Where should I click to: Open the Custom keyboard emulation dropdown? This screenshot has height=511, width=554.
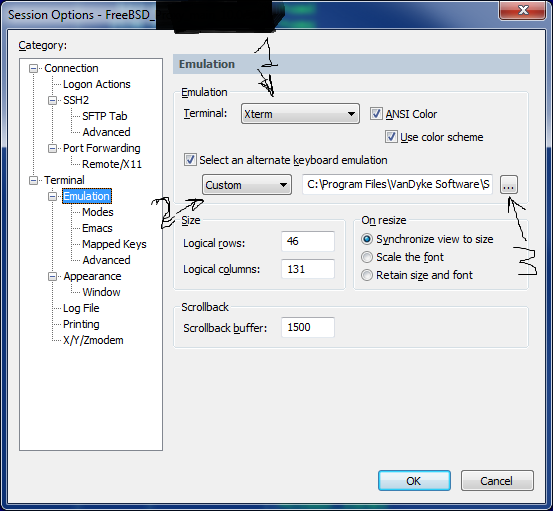(247, 184)
